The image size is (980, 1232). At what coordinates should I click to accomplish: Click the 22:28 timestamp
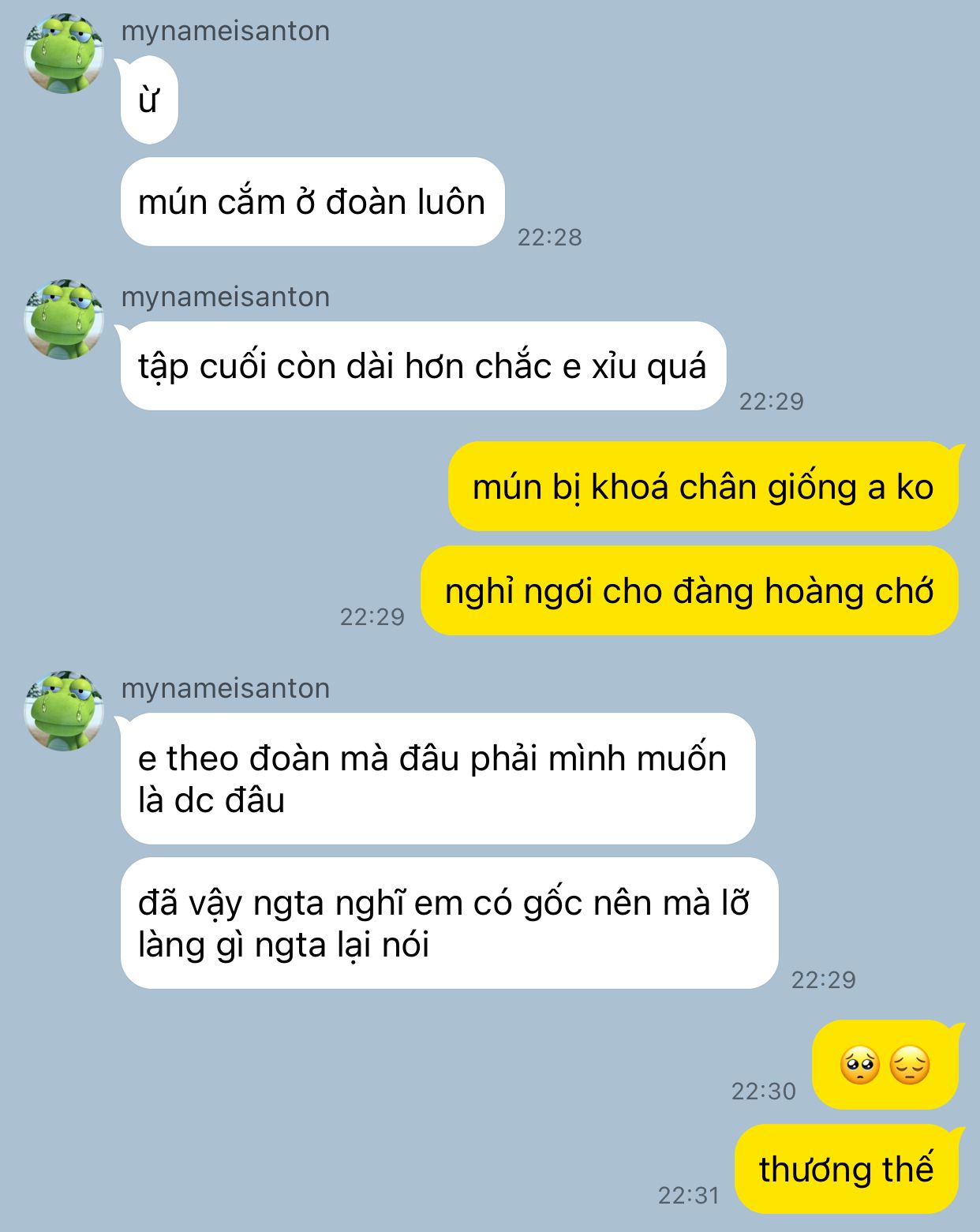(550, 237)
